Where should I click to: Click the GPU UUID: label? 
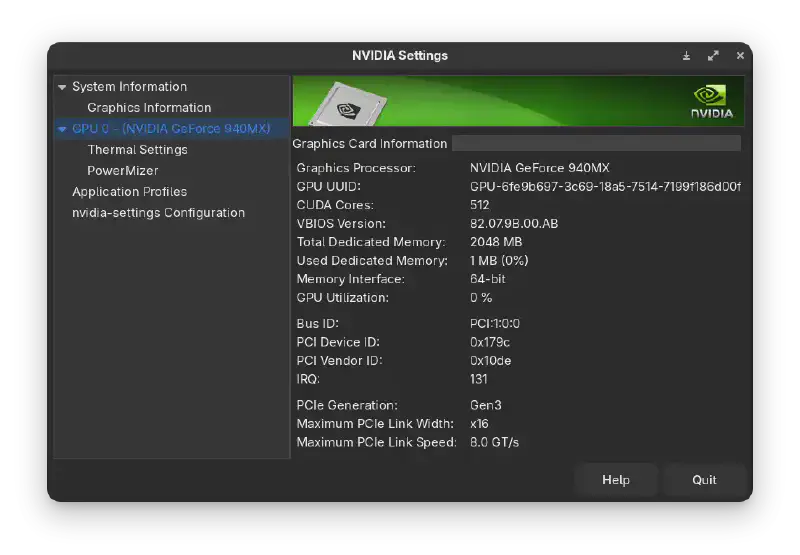click(329, 187)
